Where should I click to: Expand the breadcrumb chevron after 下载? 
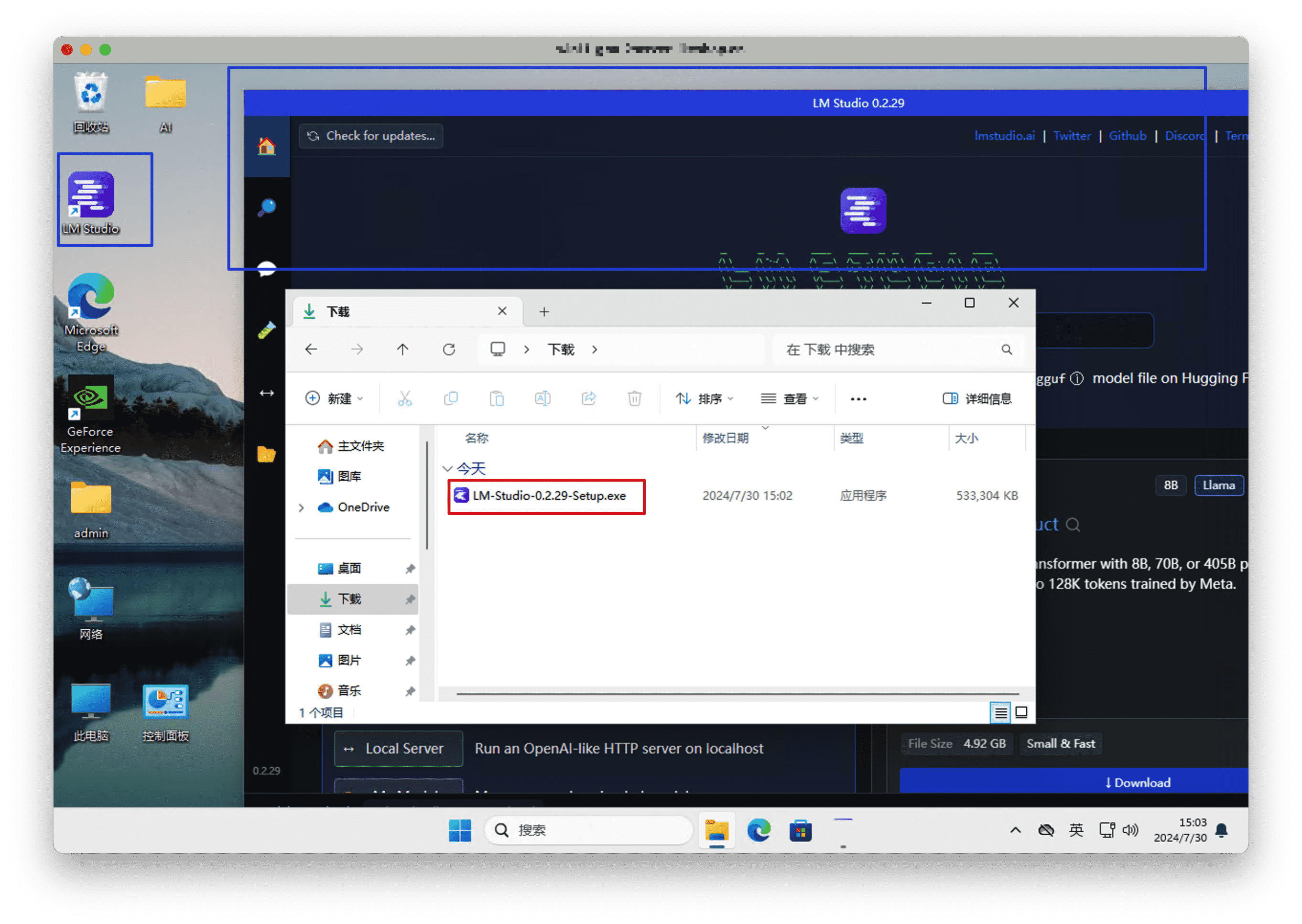pyautogui.click(x=594, y=349)
